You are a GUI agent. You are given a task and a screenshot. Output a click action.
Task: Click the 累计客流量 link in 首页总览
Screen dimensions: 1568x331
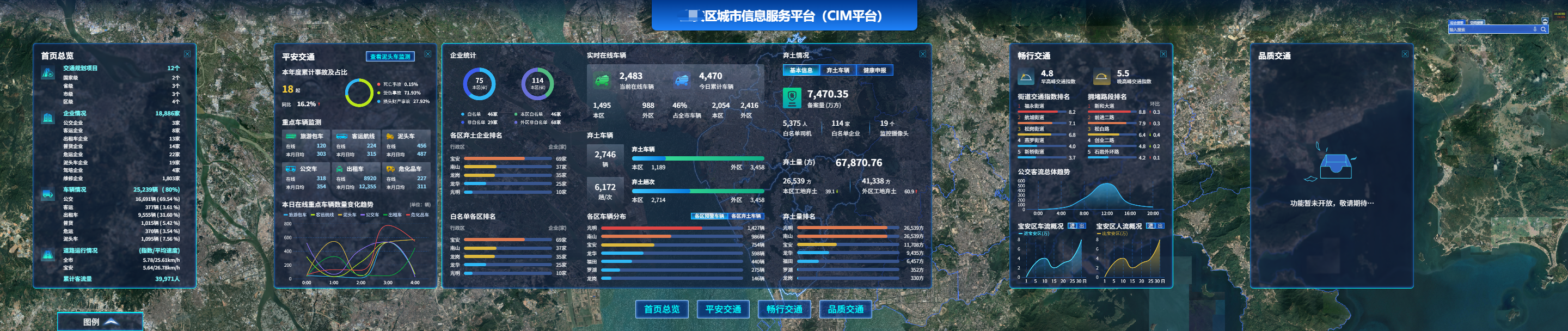click(77, 279)
